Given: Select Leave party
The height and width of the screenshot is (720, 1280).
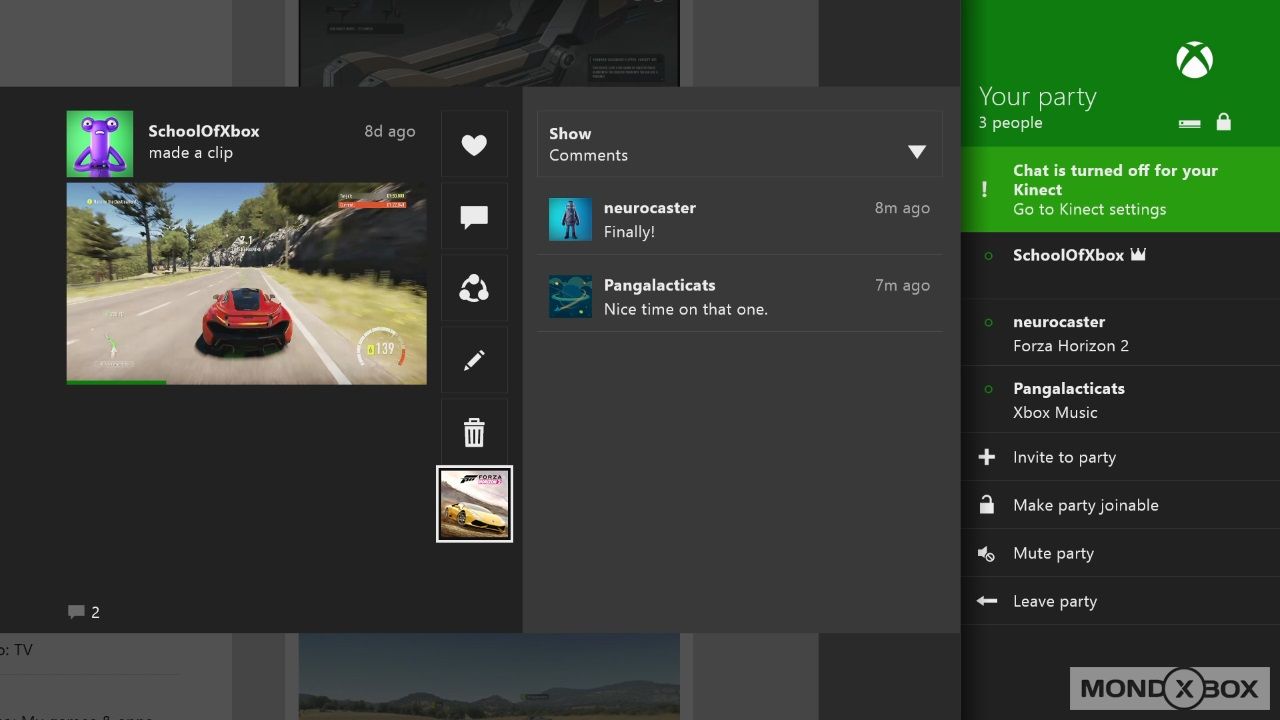Looking at the screenshot, I should click(x=1054, y=601).
